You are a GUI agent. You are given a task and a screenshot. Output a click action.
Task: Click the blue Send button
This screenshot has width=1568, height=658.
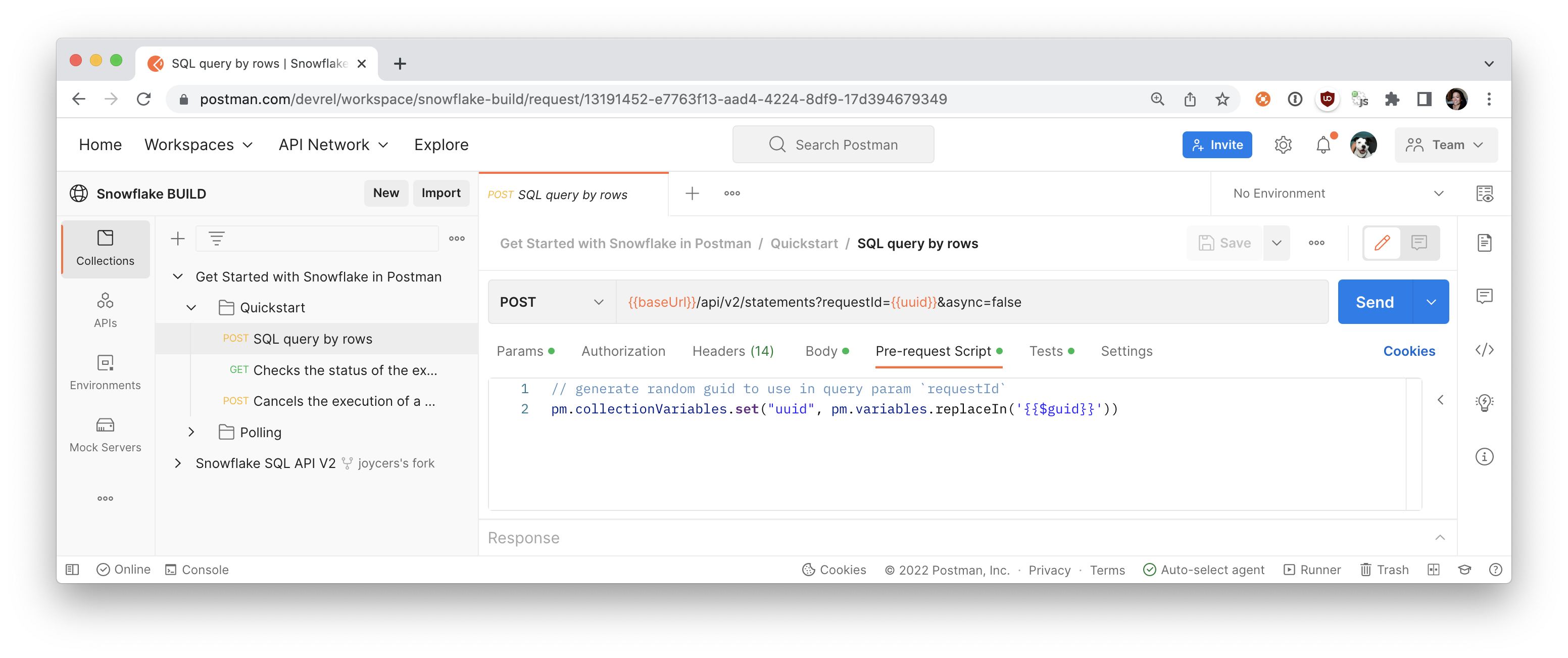click(1374, 302)
